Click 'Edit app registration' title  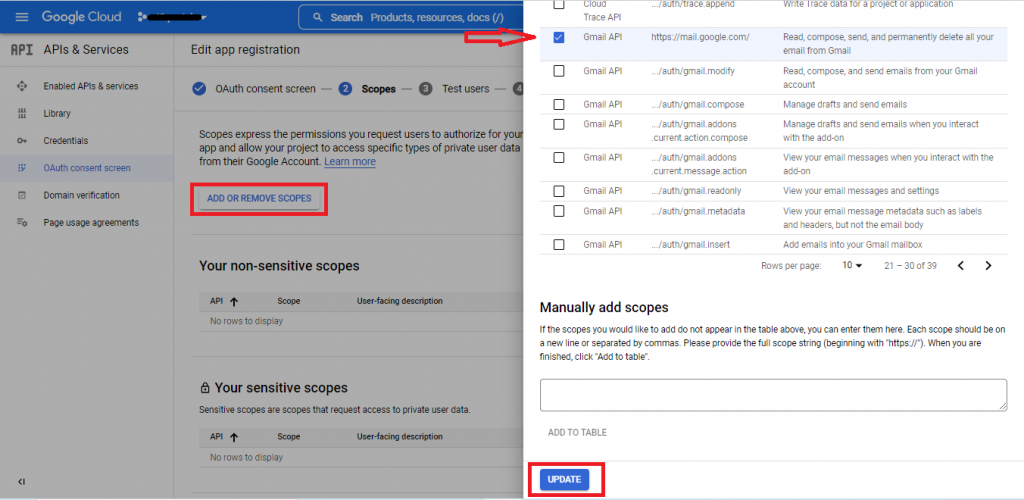(x=246, y=50)
